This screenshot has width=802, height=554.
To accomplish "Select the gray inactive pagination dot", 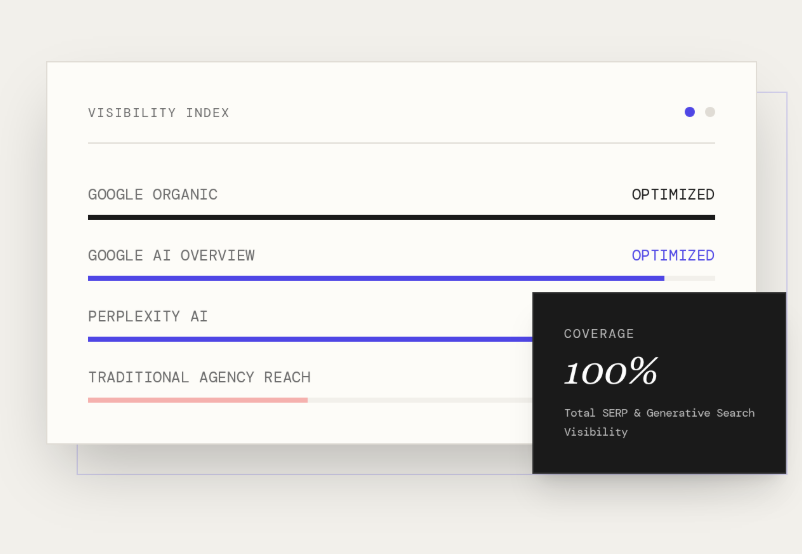I will [710, 112].
